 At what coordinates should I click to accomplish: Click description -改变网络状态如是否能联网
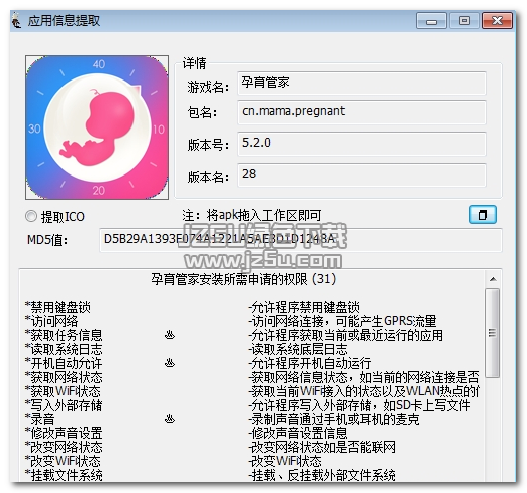(322, 447)
